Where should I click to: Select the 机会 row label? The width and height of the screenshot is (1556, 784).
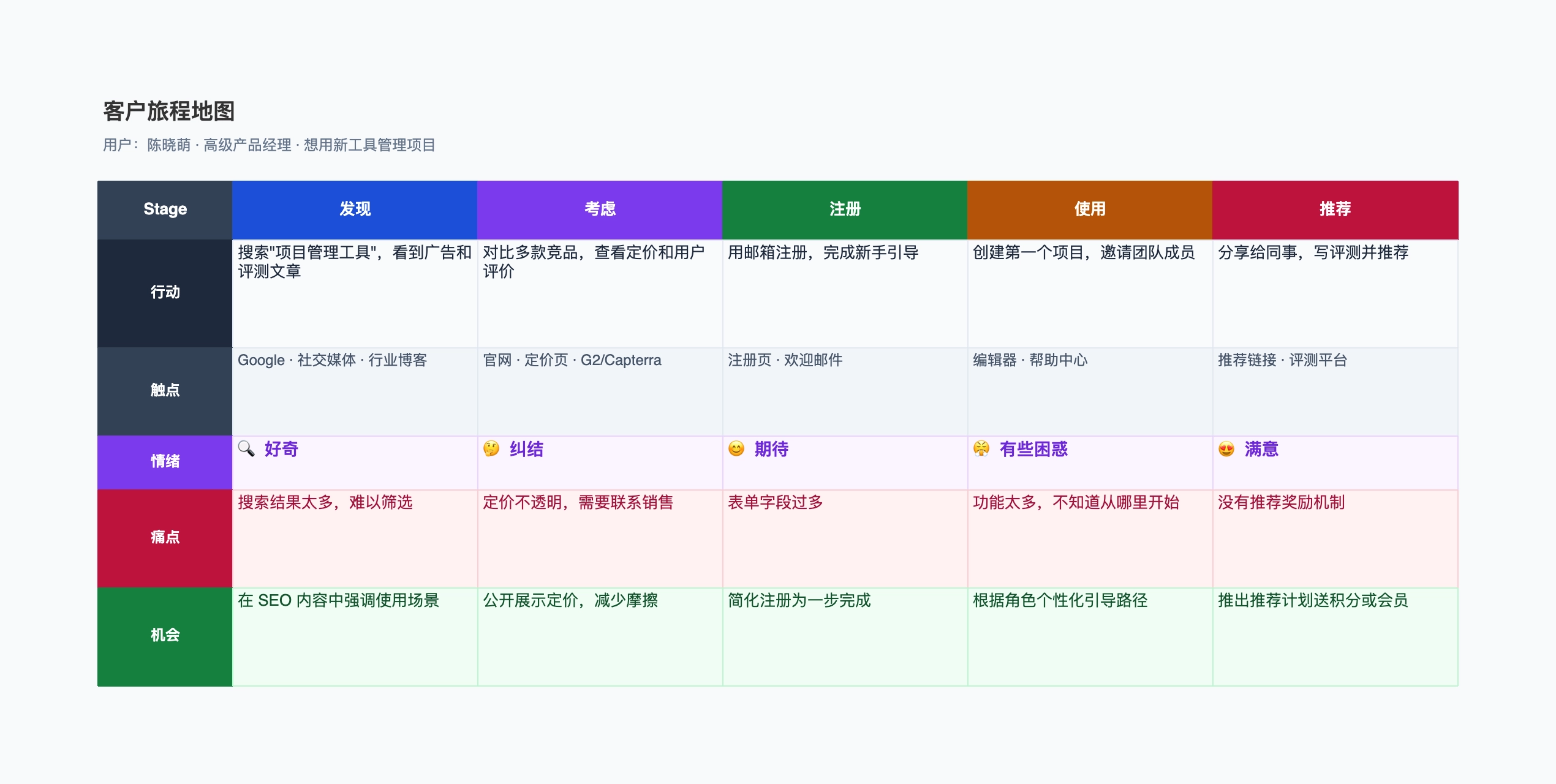[x=164, y=636]
